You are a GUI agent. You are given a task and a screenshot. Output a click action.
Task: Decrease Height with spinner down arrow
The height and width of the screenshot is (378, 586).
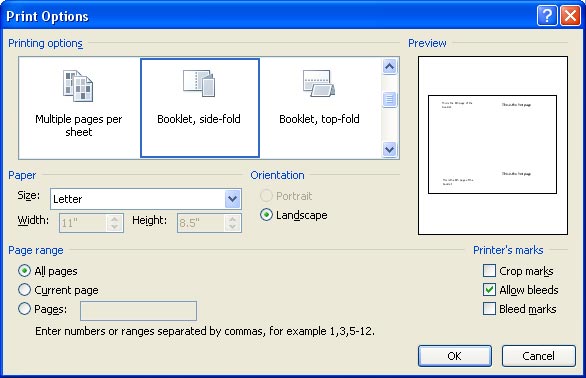tap(232, 227)
